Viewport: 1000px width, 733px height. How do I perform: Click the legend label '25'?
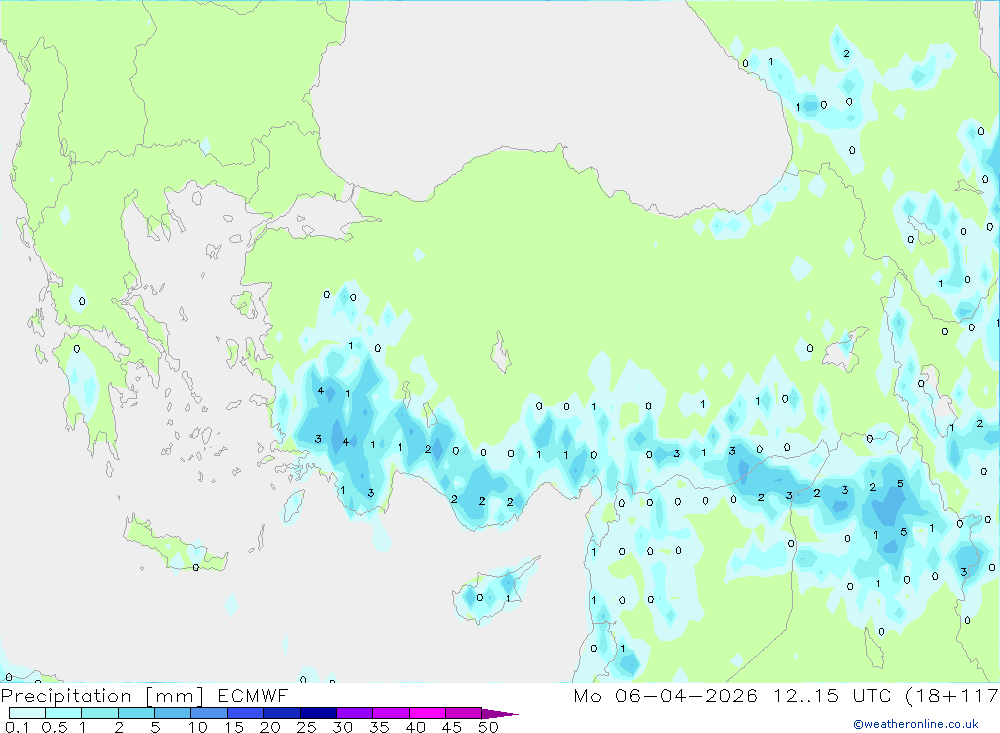(x=306, y=727)
